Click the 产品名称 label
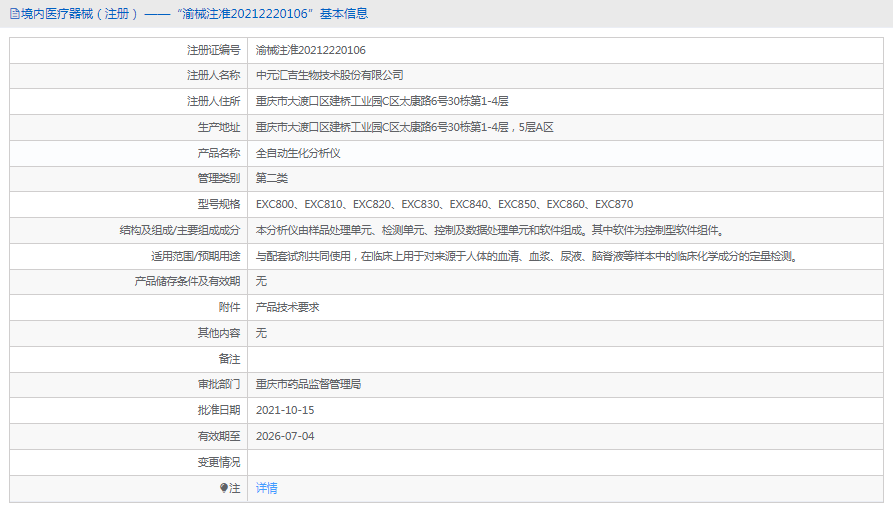Viewport: 893px width, 506px height. pyautogui.click(x=219, y=153)
